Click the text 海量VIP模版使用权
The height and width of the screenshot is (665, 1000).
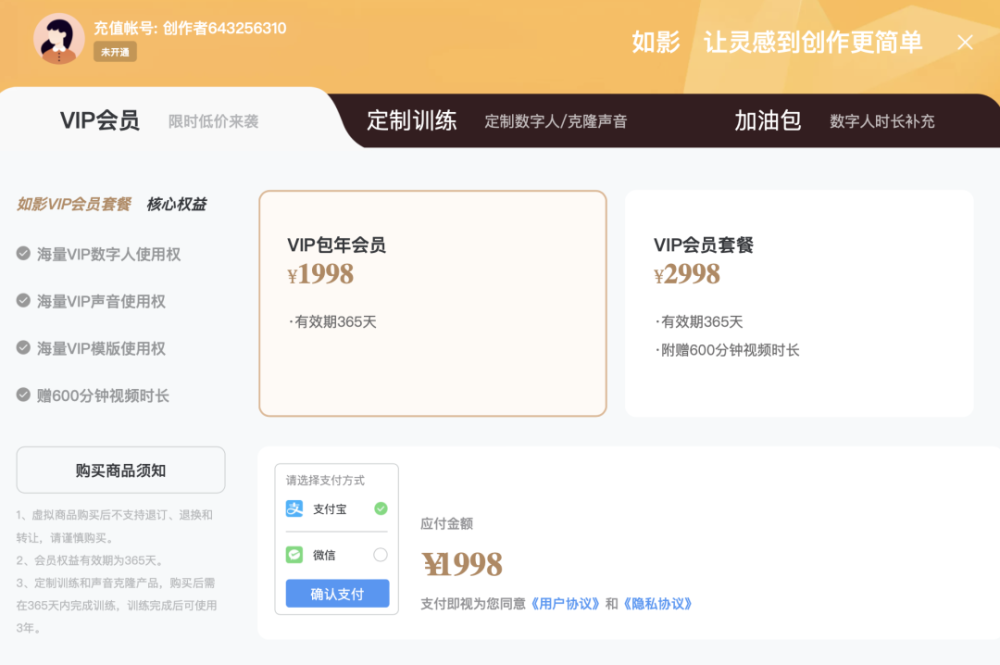(101, 349)
